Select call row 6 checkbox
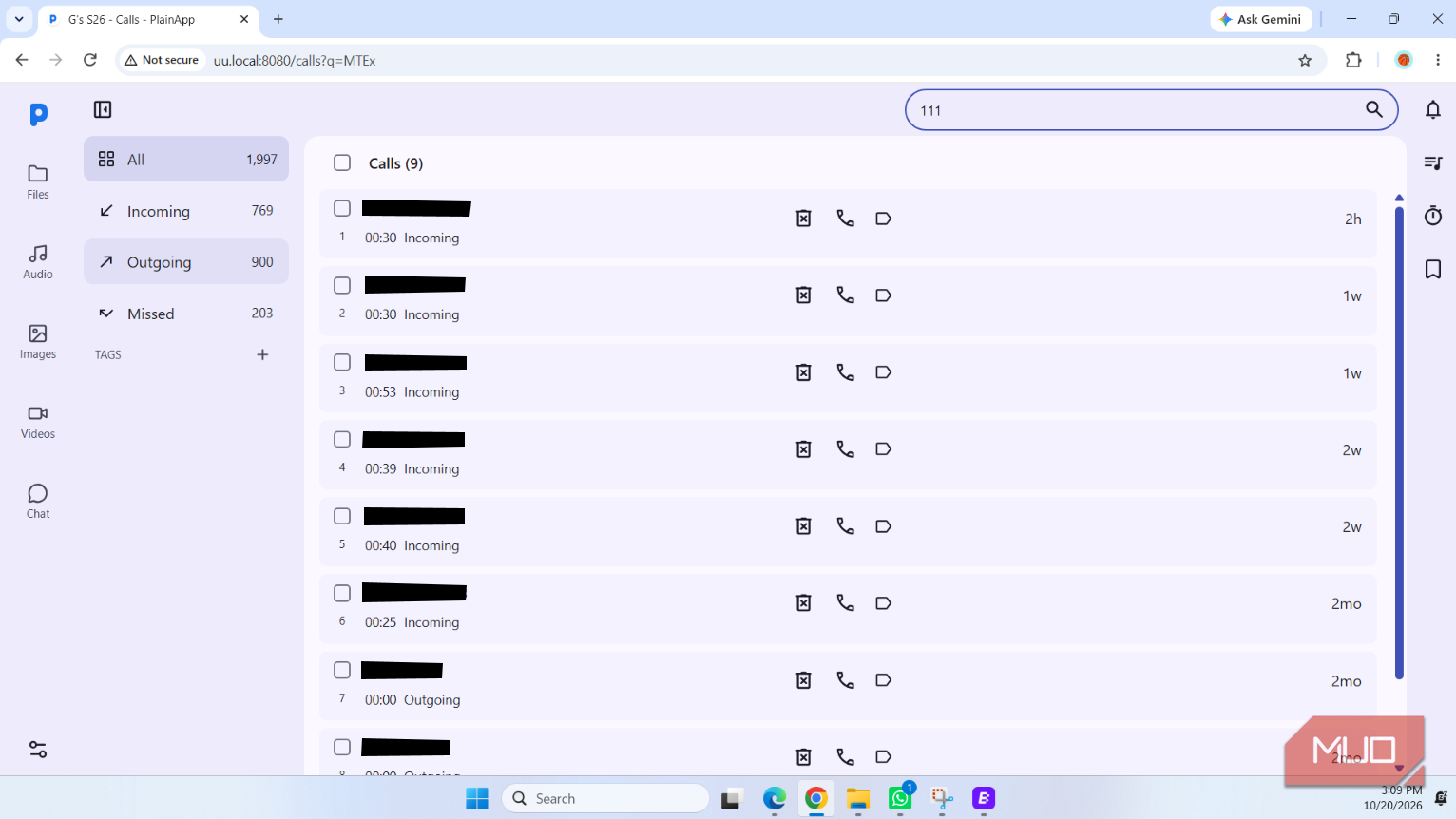The height and width of the screenshot is (819, 1456). (342, 593)
